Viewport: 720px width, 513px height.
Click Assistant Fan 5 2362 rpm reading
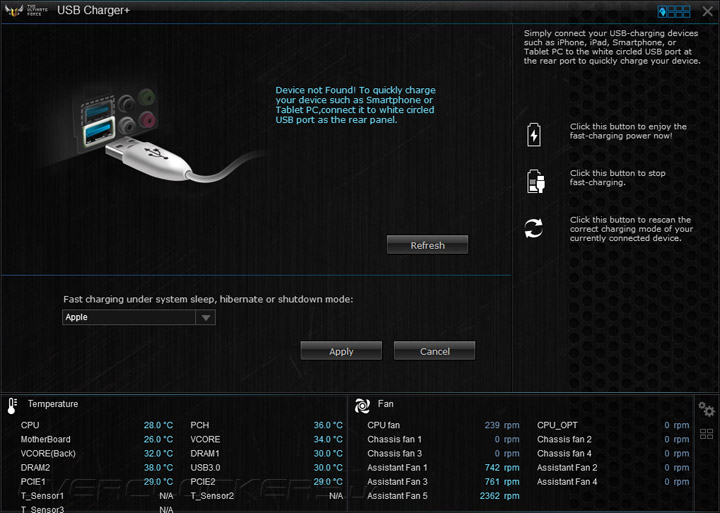pos(500,496)
